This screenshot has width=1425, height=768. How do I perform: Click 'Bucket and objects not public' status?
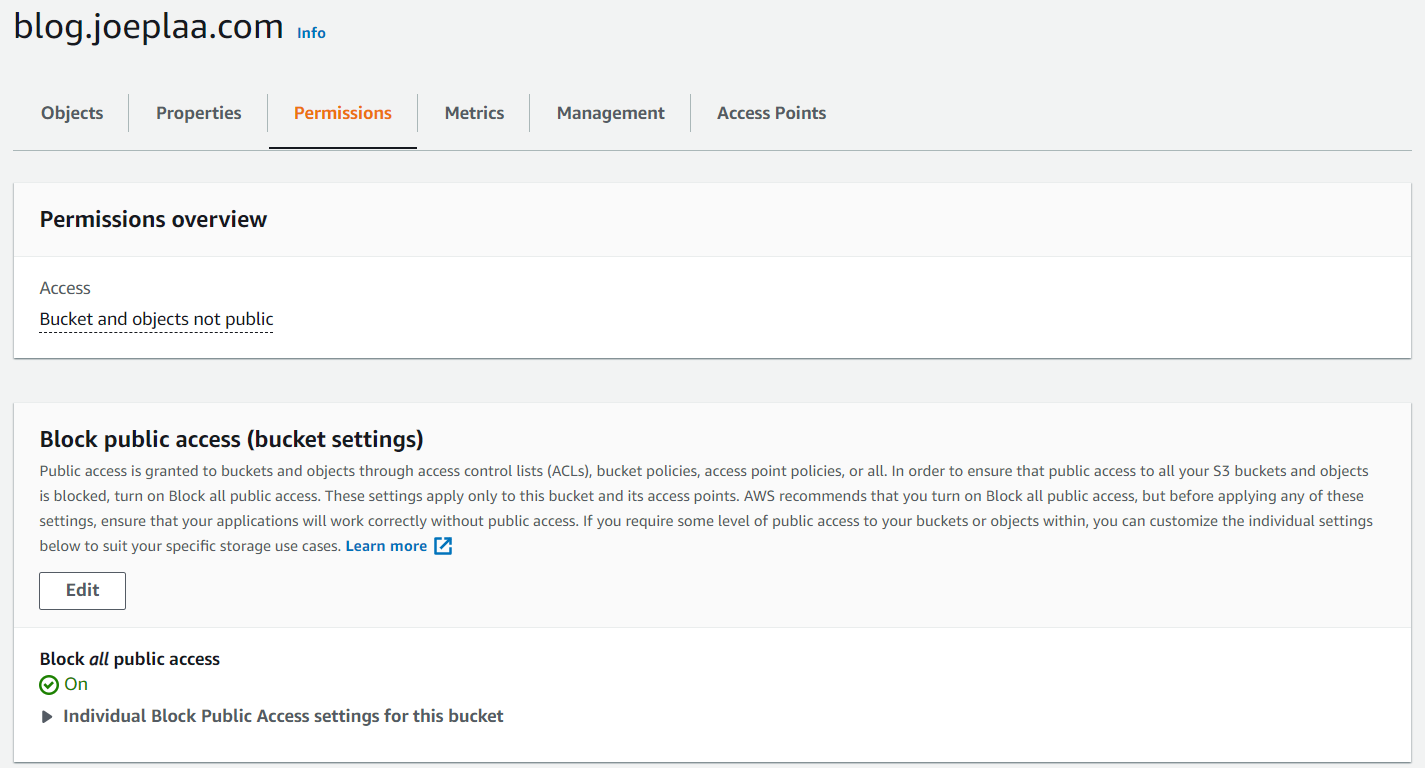click(x=156, y=320)
